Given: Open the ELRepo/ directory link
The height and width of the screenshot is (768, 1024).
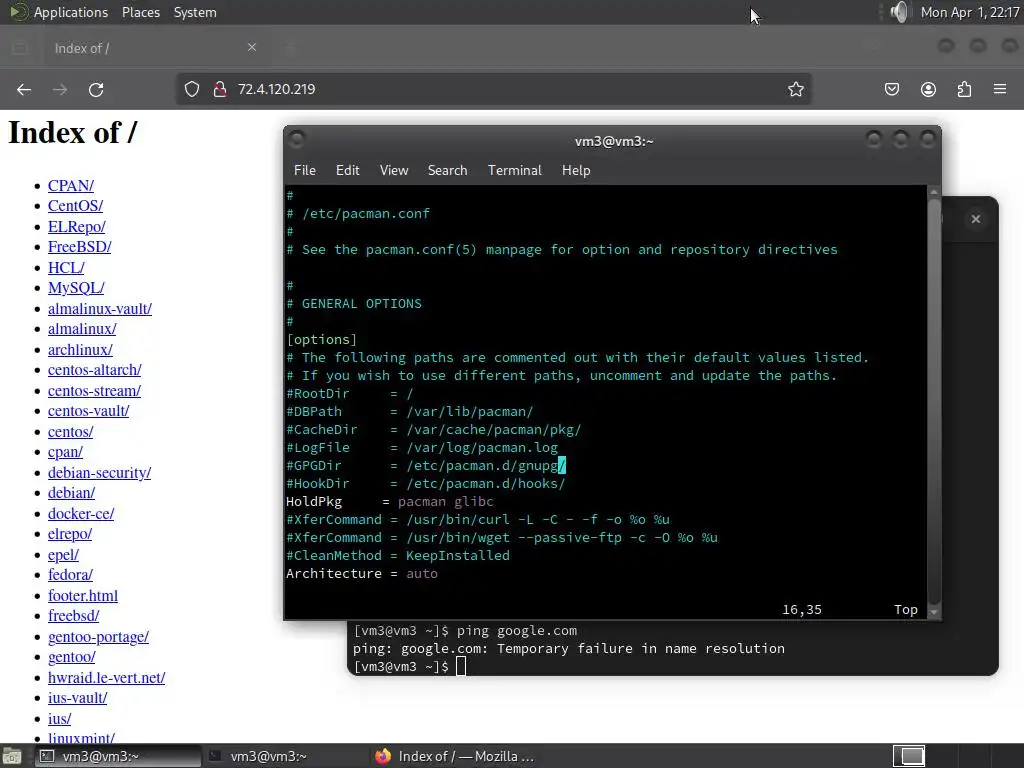Looking at the screenshot, I should [x=76, y=227].
